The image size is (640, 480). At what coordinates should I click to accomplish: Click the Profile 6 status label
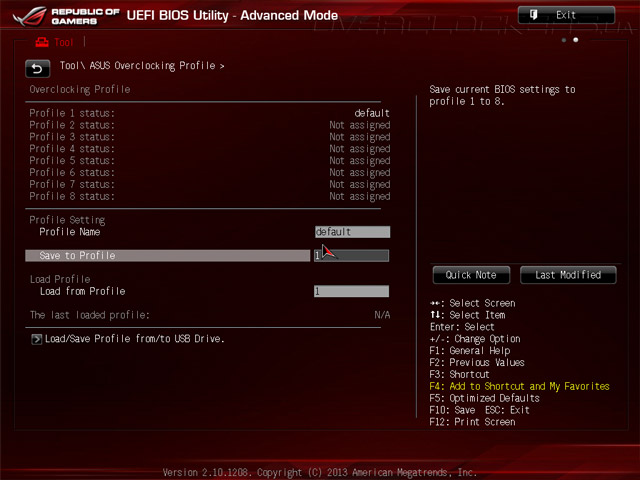72,172
